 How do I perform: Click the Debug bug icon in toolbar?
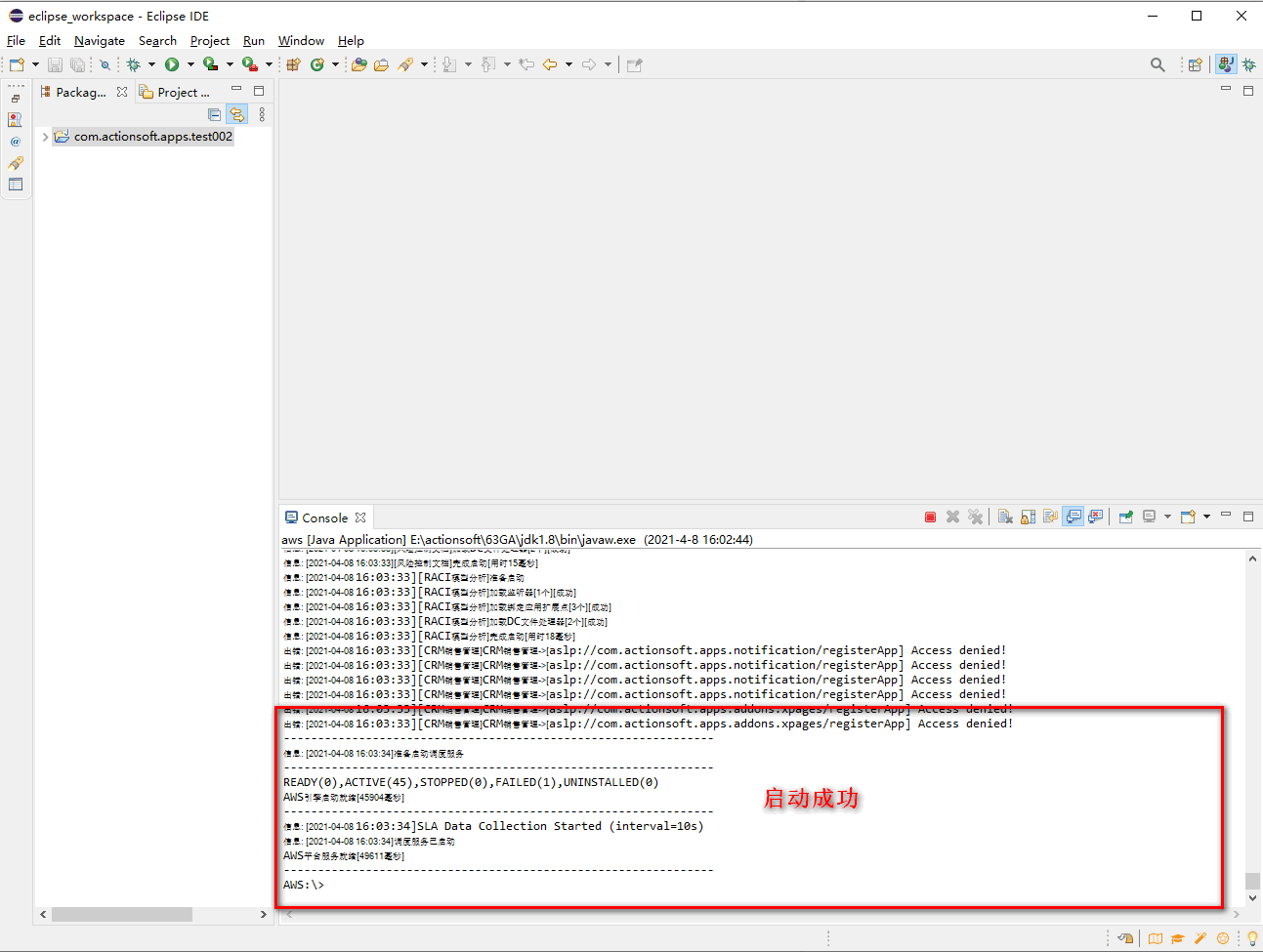coord(134,65)
